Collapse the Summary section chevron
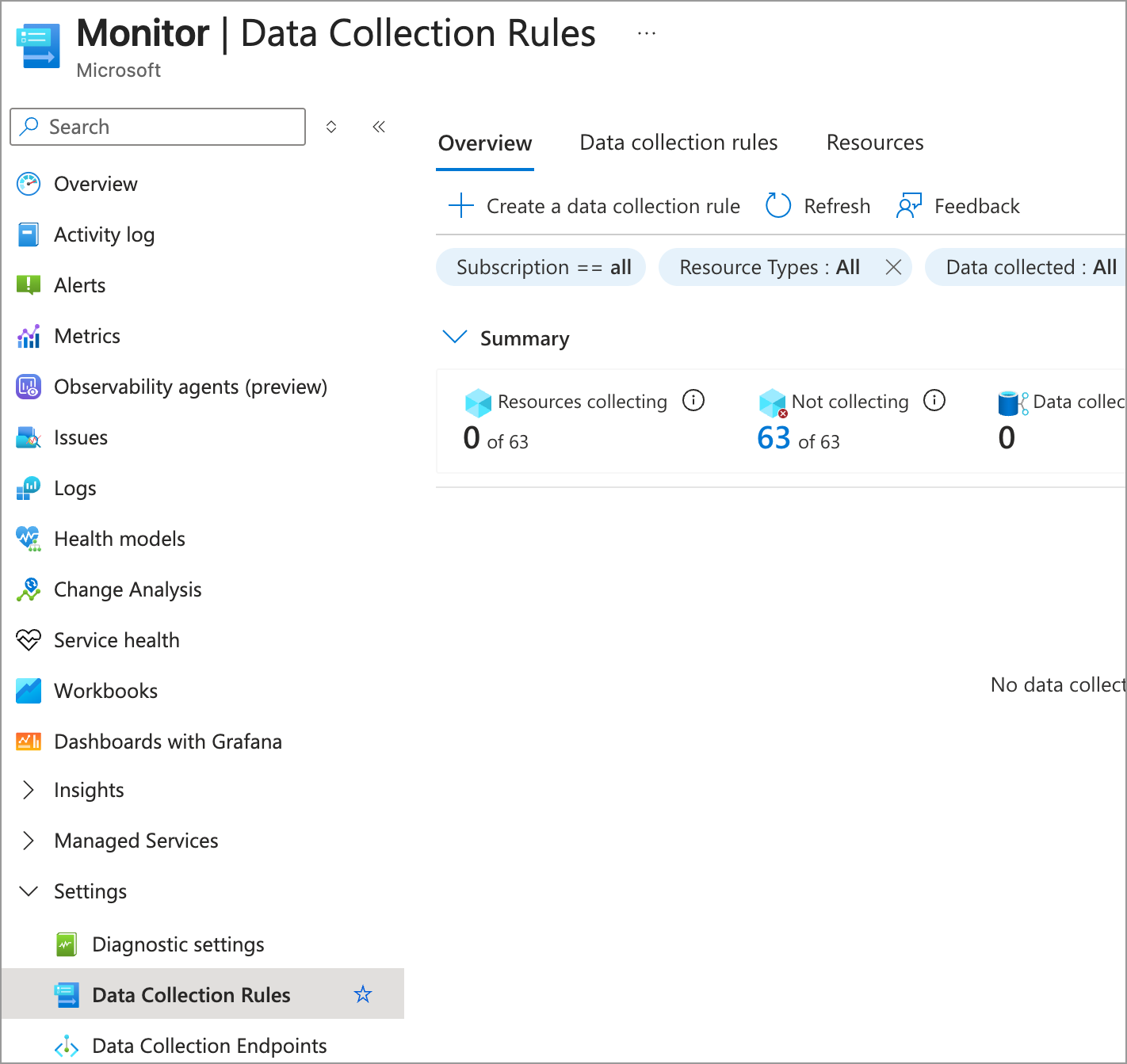This screenshot has width=1127, height=1064. pos(454,337)
